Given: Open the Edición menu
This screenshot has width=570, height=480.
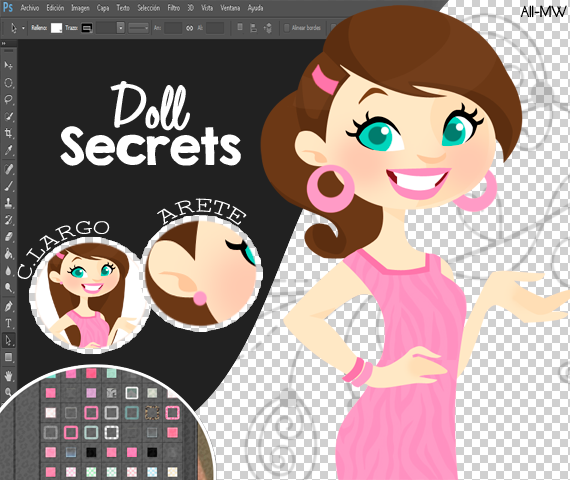Looking at the screenshot, I should 55,8.
